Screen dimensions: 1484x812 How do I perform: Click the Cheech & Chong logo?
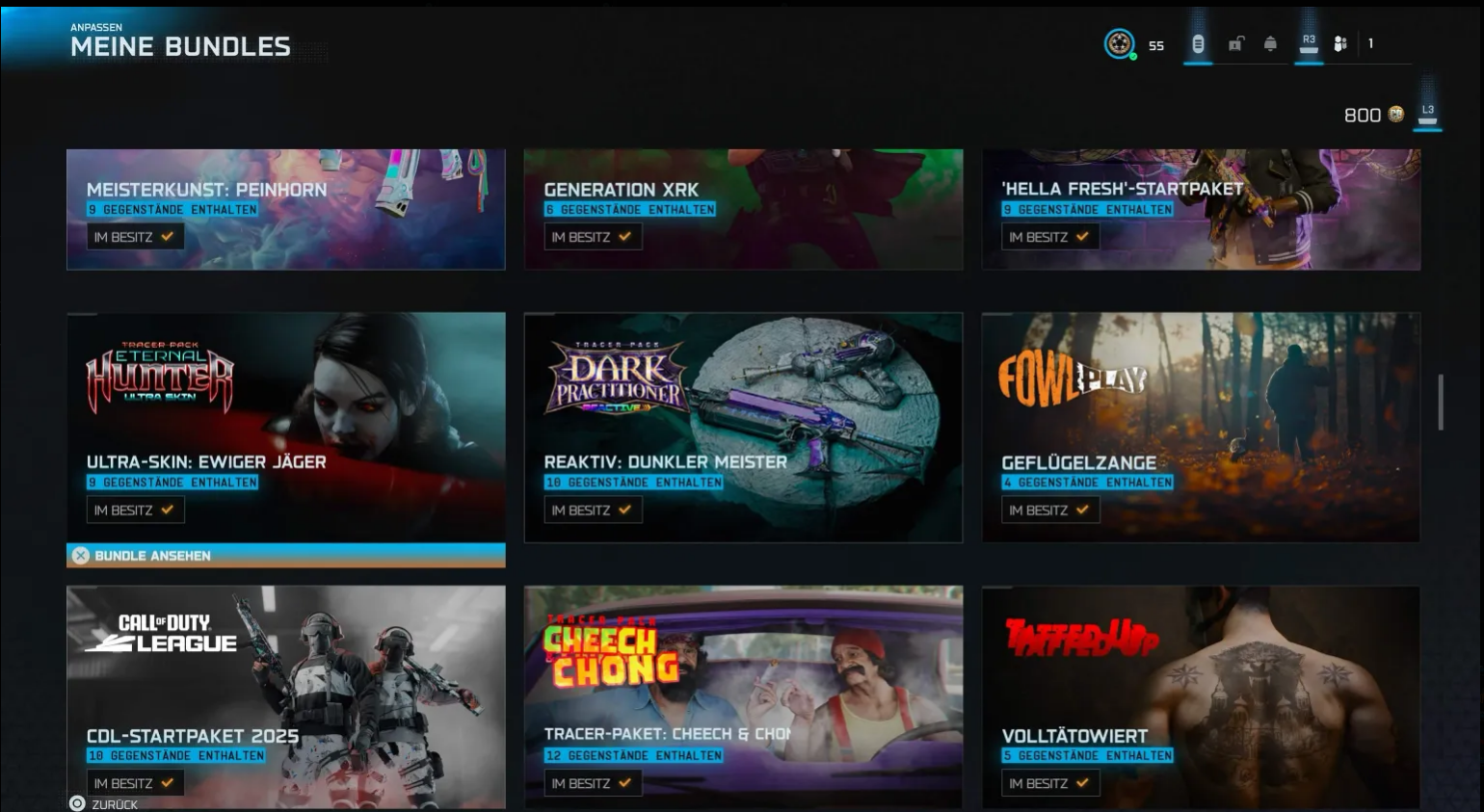tap(611, 651)
